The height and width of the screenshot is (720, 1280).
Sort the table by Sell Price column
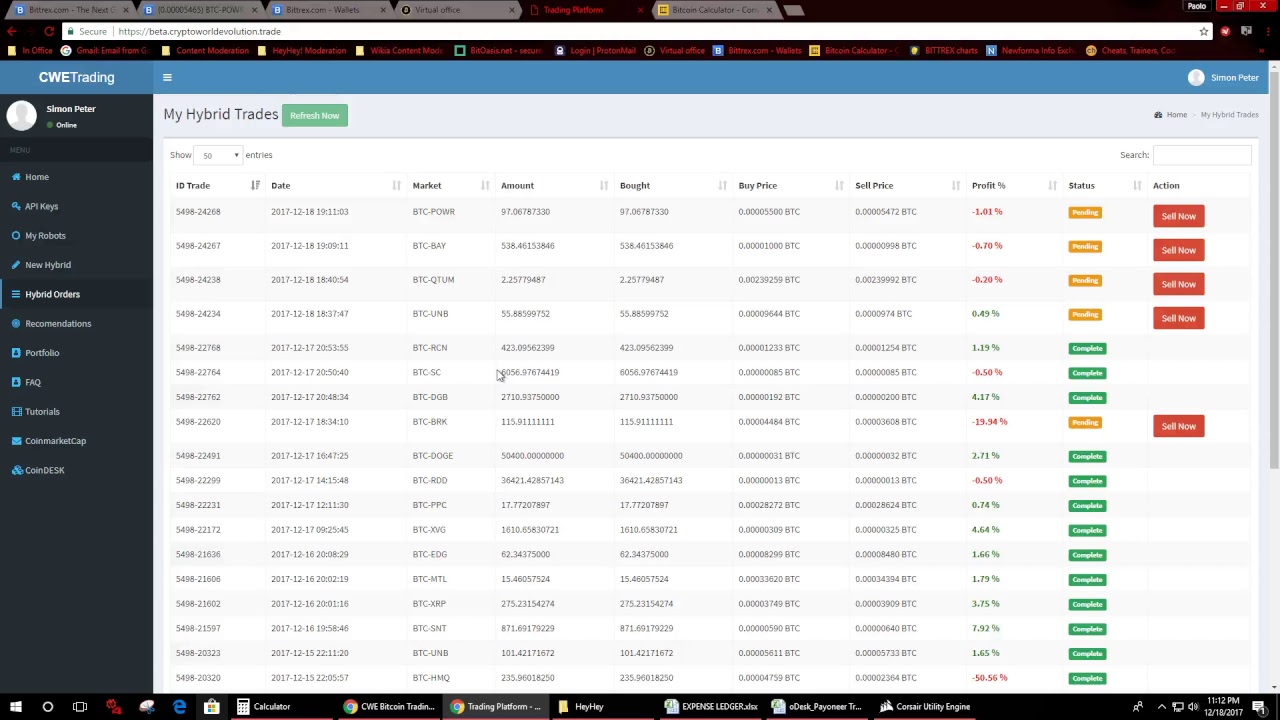tap(907, 185)
